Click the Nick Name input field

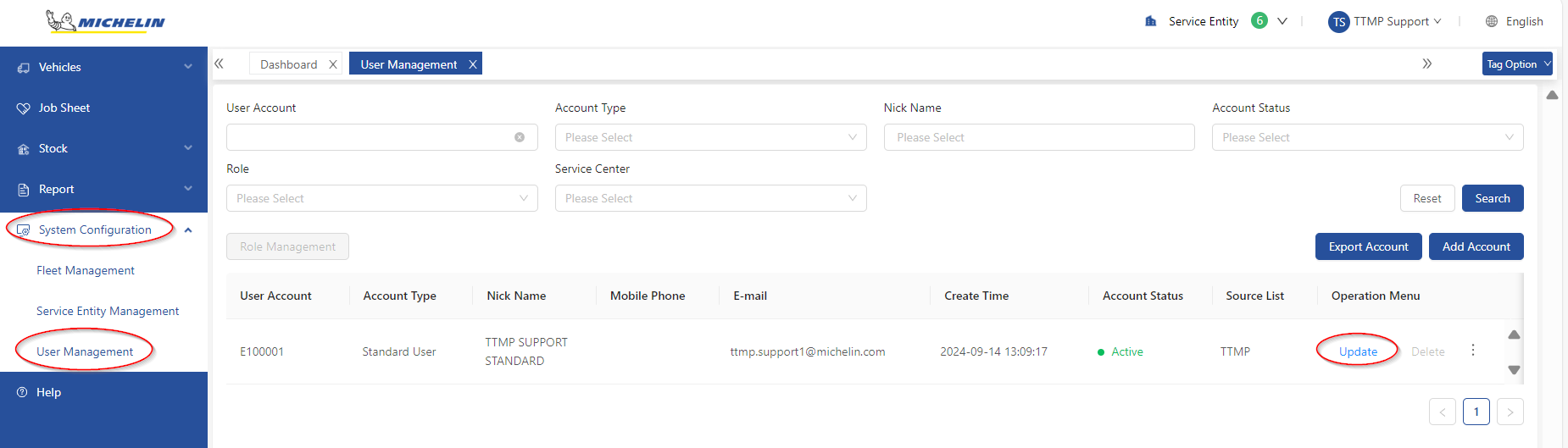[x=1039, y=137]
